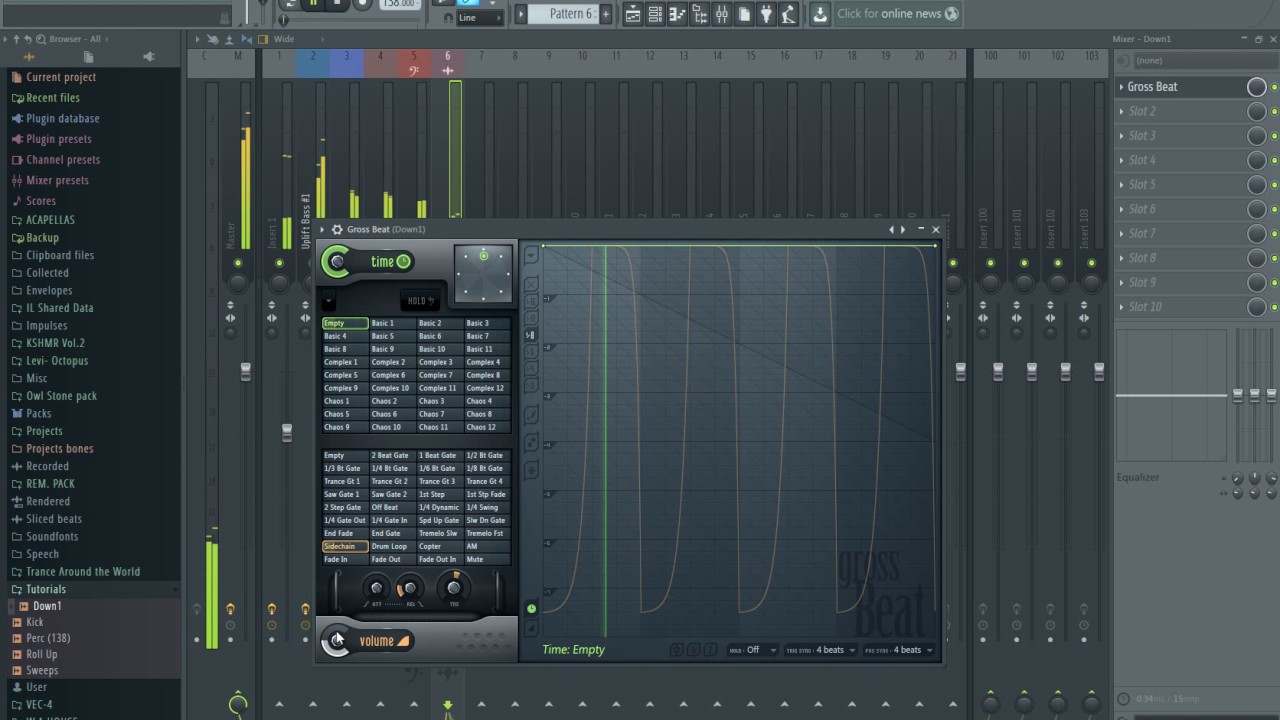The image size is (1280, 720).
Task: Toggle Slot 10 enable LED in mixer
Action: click(1274, 307)
